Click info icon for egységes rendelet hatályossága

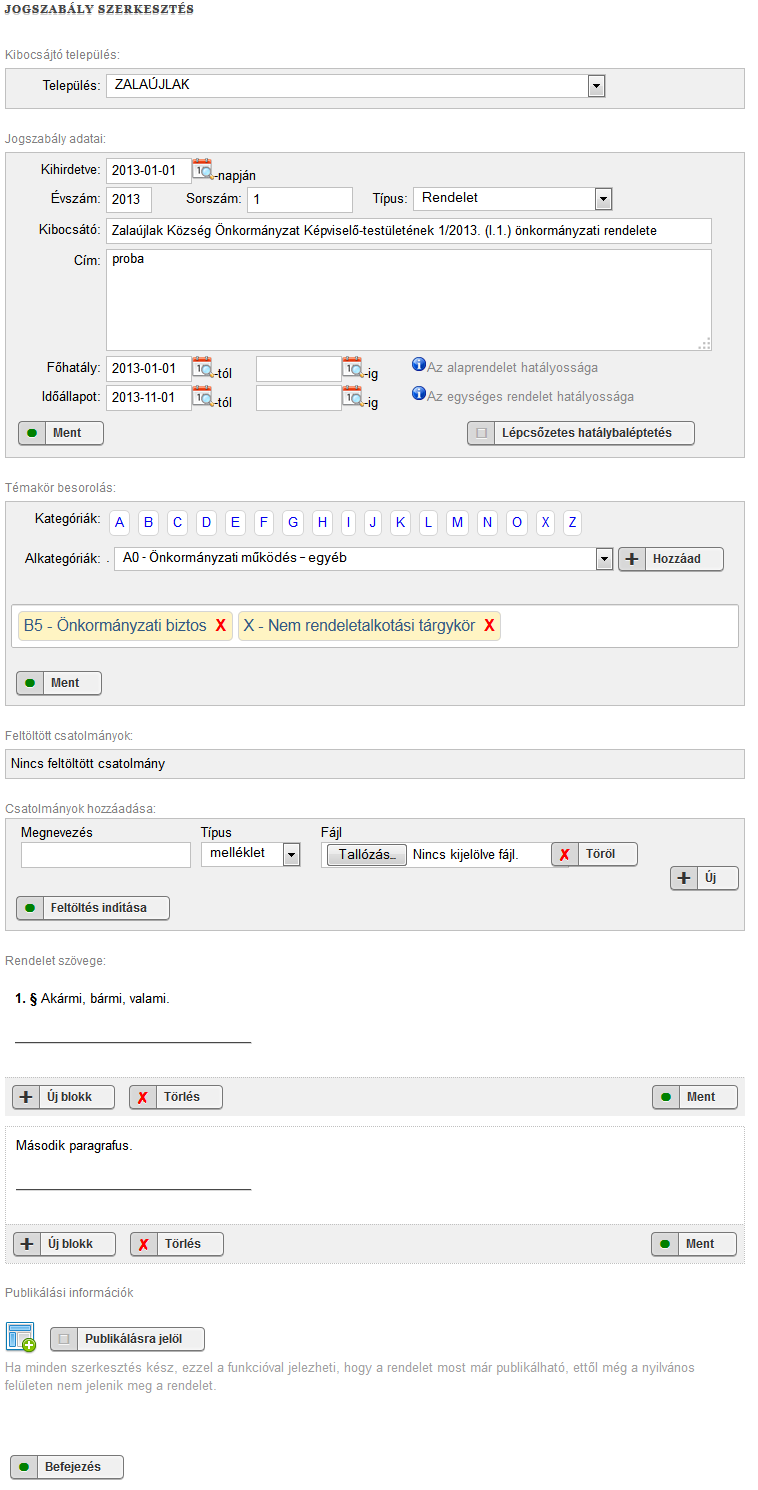tap(419, 394)
